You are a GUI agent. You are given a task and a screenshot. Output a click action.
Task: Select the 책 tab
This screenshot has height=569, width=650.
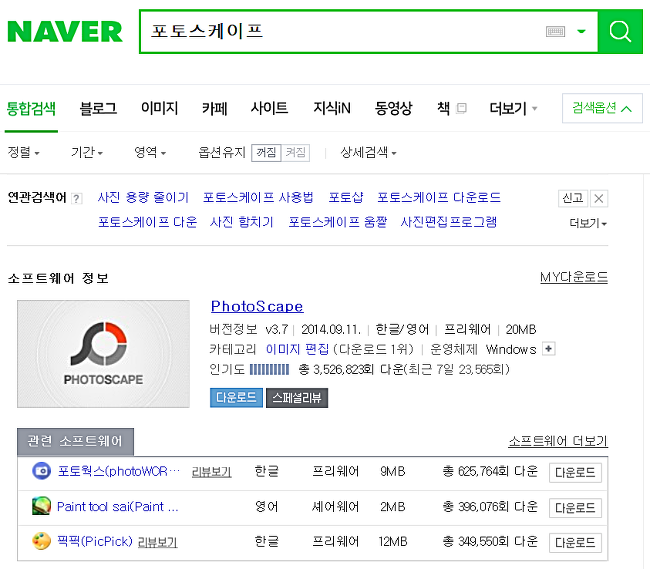[x=444, y=109]
